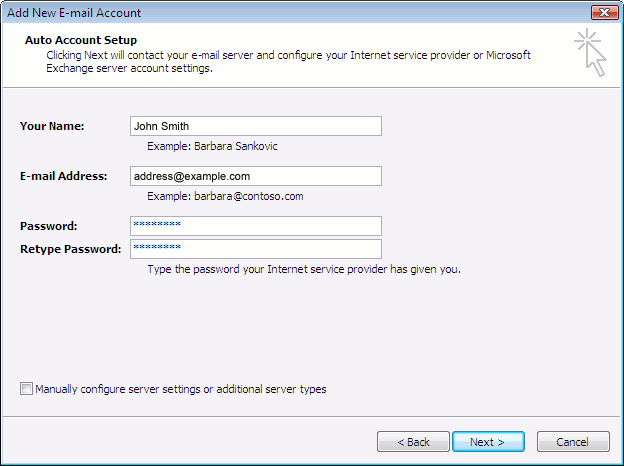The height and width of the screenshot is (466, 624).
Task: Cancel the e-mail account setup
Action: (572, 441)
